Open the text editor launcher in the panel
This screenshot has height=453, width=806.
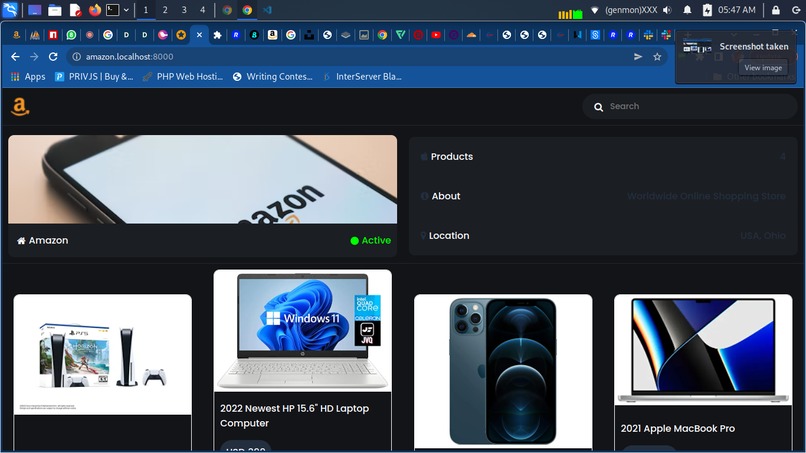(75, 10)
